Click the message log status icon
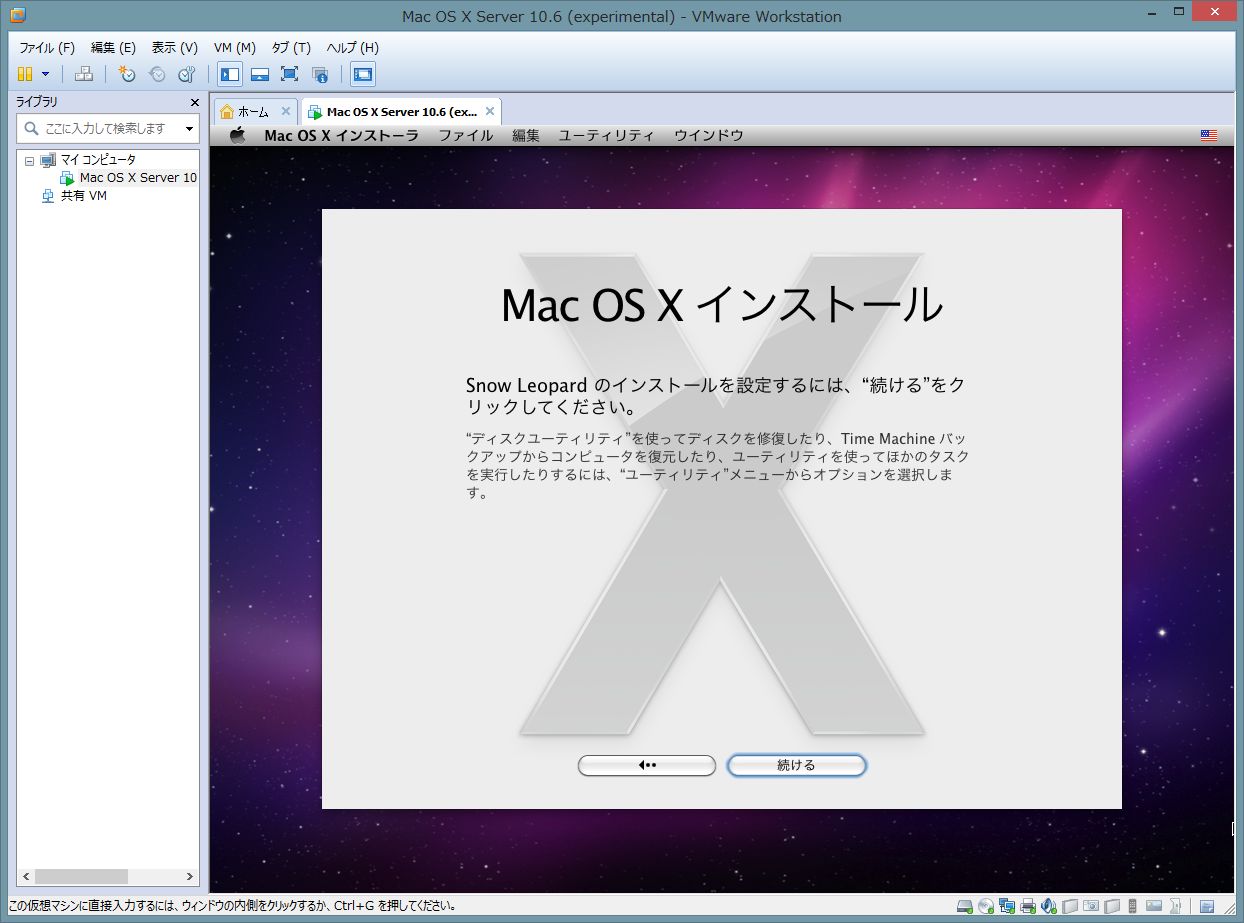 click(x=1207, y=907)
